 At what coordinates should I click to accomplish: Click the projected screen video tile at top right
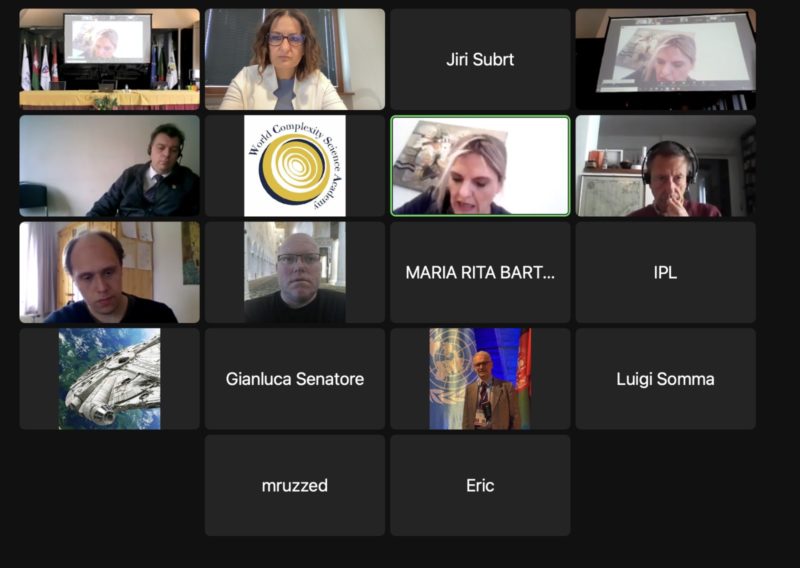[x=666, y=59]
